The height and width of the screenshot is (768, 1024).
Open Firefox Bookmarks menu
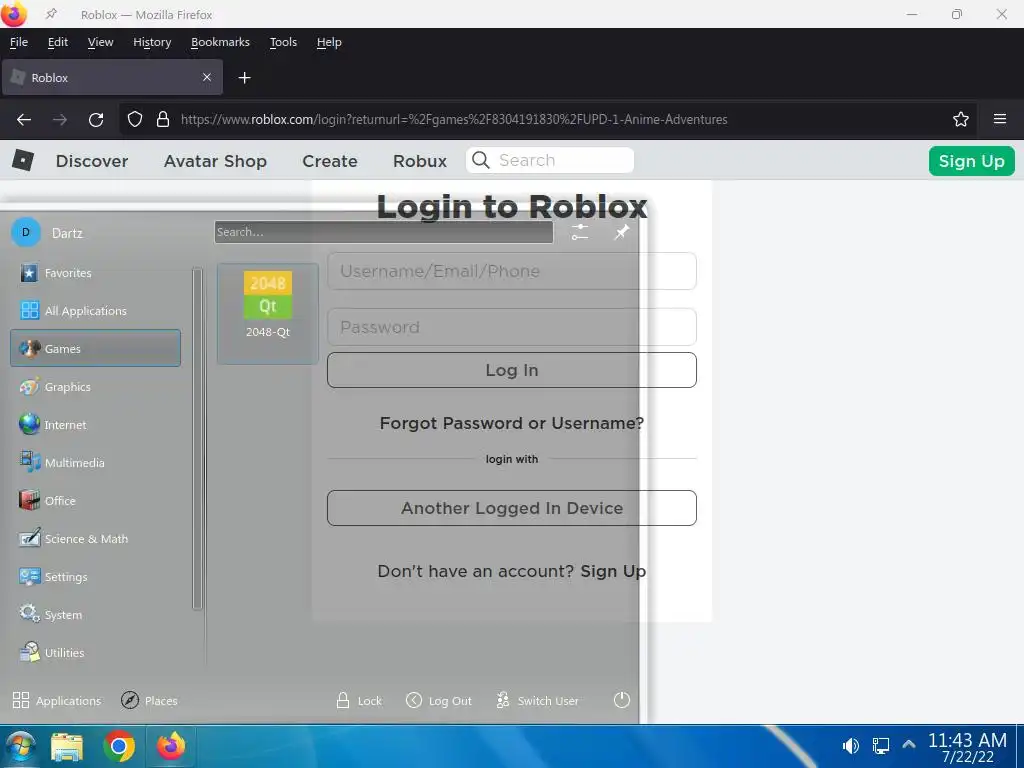click(x=220, y=42)
